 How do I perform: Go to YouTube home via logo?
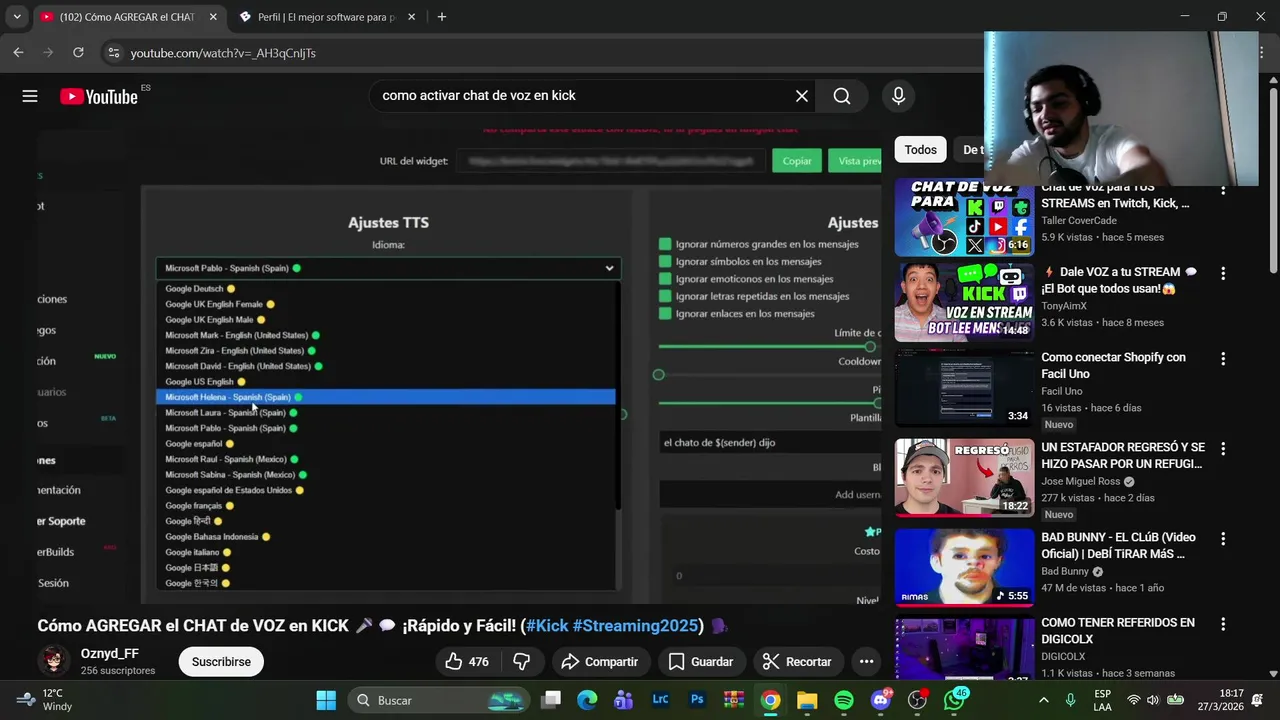pyautogui.click(x=98, y=96)
